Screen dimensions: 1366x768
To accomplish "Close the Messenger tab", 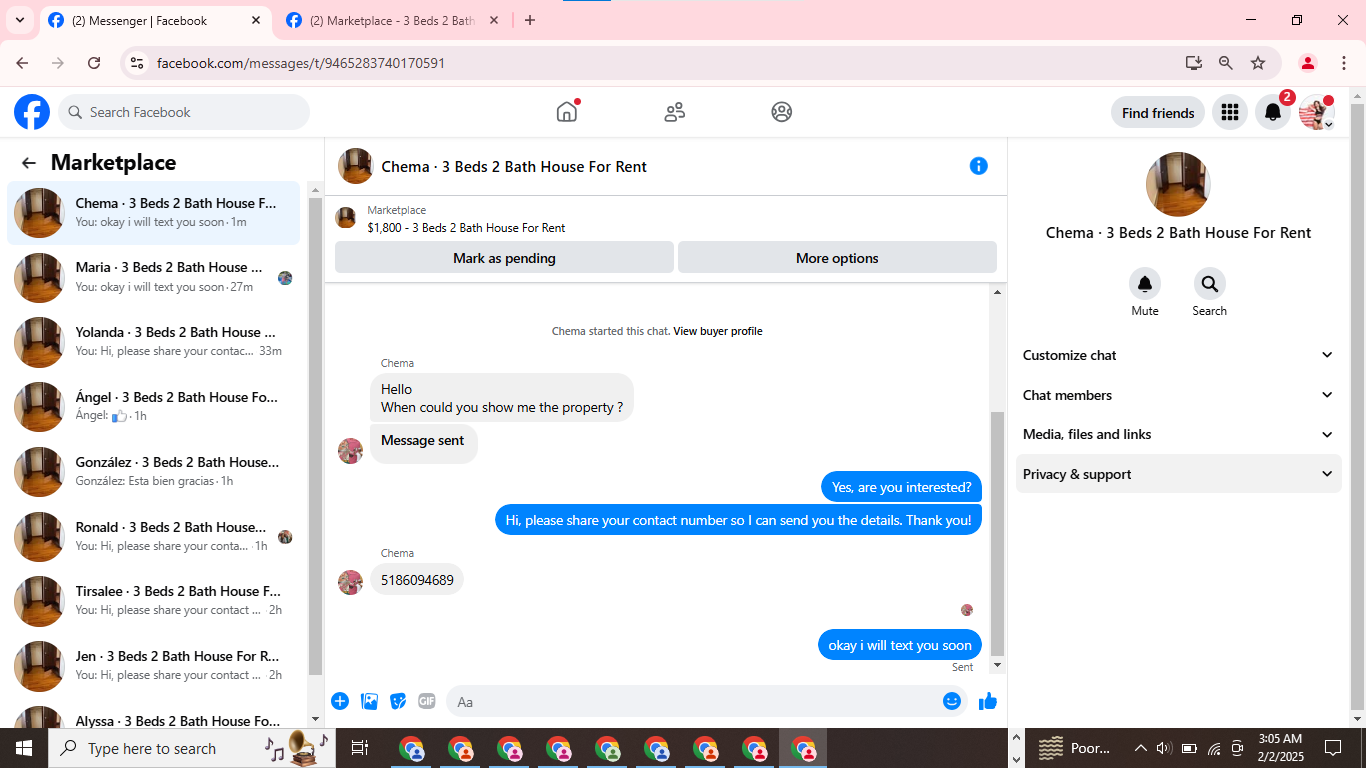I will (256, 20).
